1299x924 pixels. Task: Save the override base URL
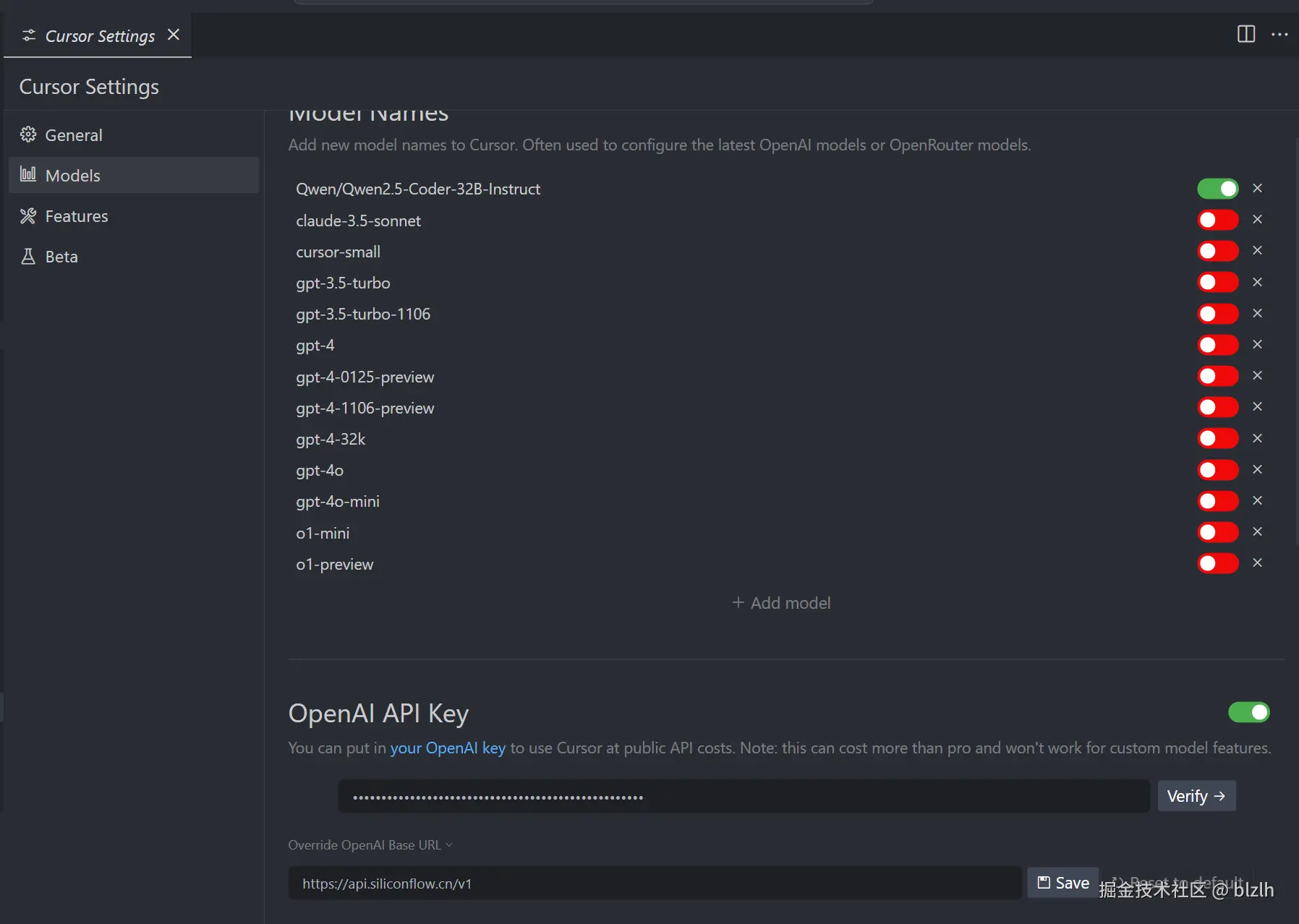[1063, 883]
